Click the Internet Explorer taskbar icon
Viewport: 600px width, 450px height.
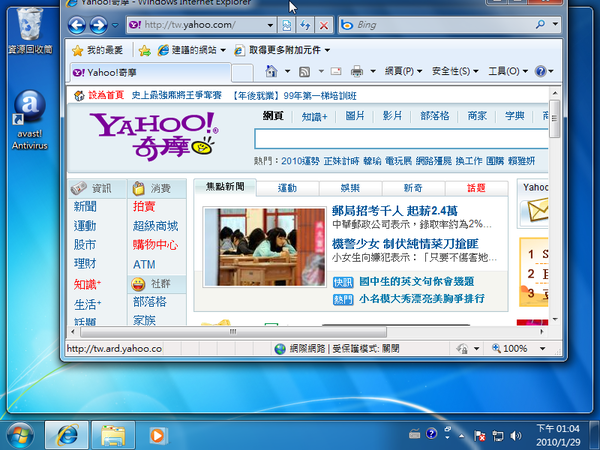(x=67, y=435)
